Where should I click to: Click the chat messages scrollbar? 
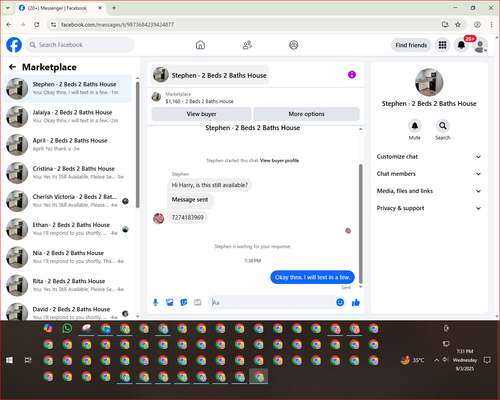360,223
